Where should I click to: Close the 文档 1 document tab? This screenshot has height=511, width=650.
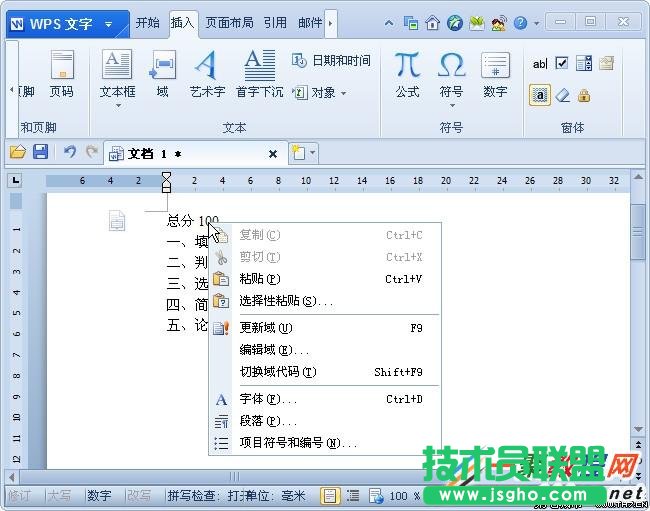pos(273,154)
